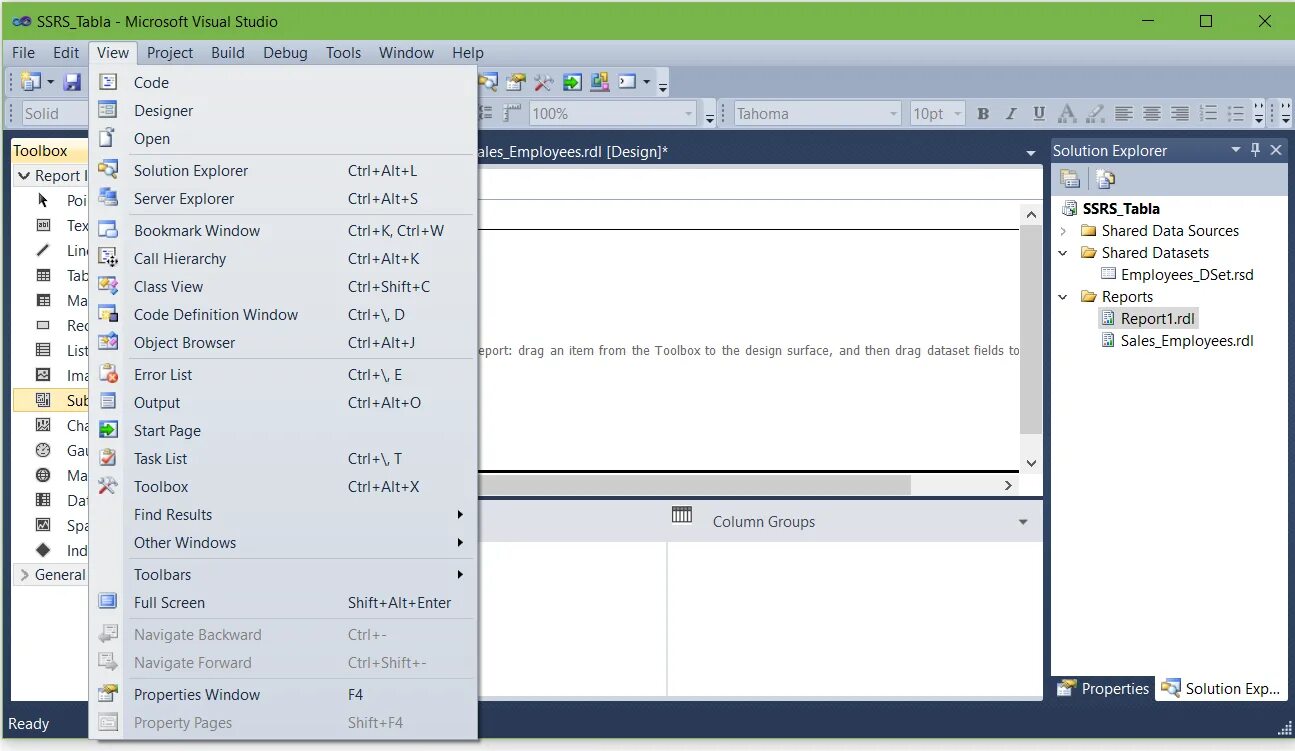Pick the Map globe icon in Toolbox

(x=43, y=475)
